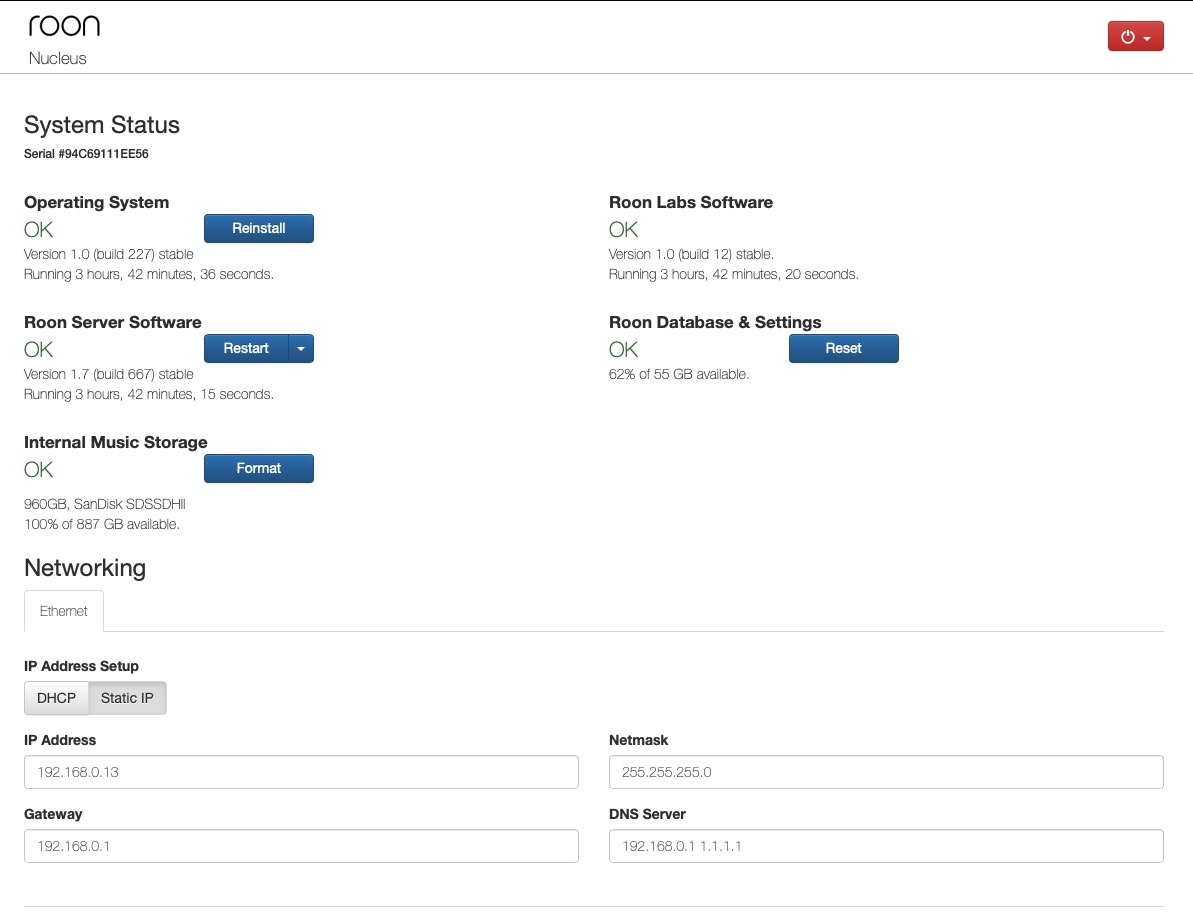Image resolution: width=1193 pixels, height=920 pixels.
Task: Click the Roon Labs Software heading
Action: coord(691,202)
